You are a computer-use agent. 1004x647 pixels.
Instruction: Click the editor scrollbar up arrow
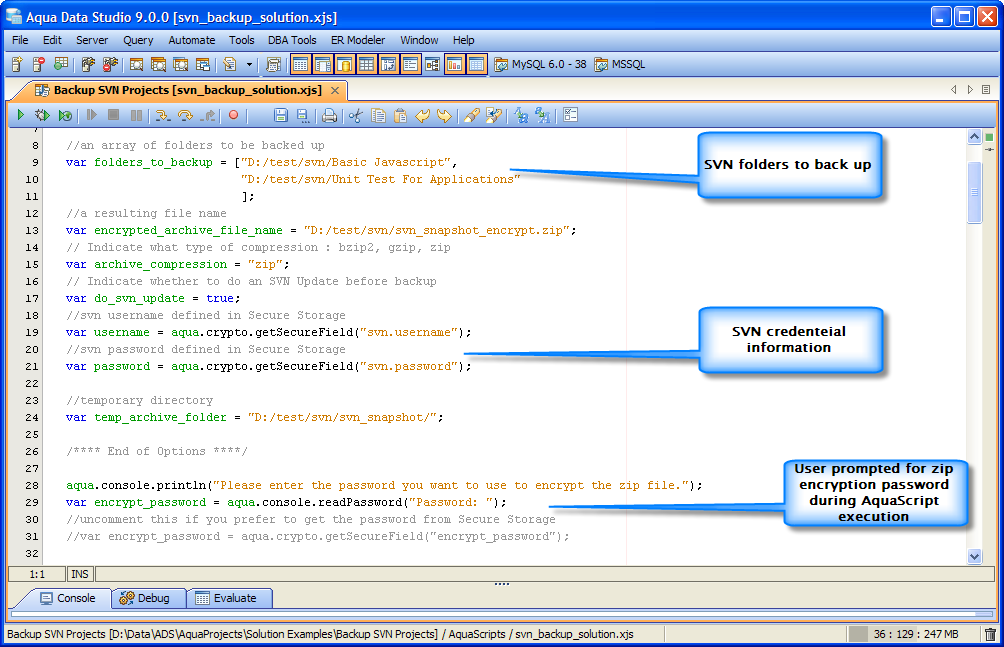975,136
